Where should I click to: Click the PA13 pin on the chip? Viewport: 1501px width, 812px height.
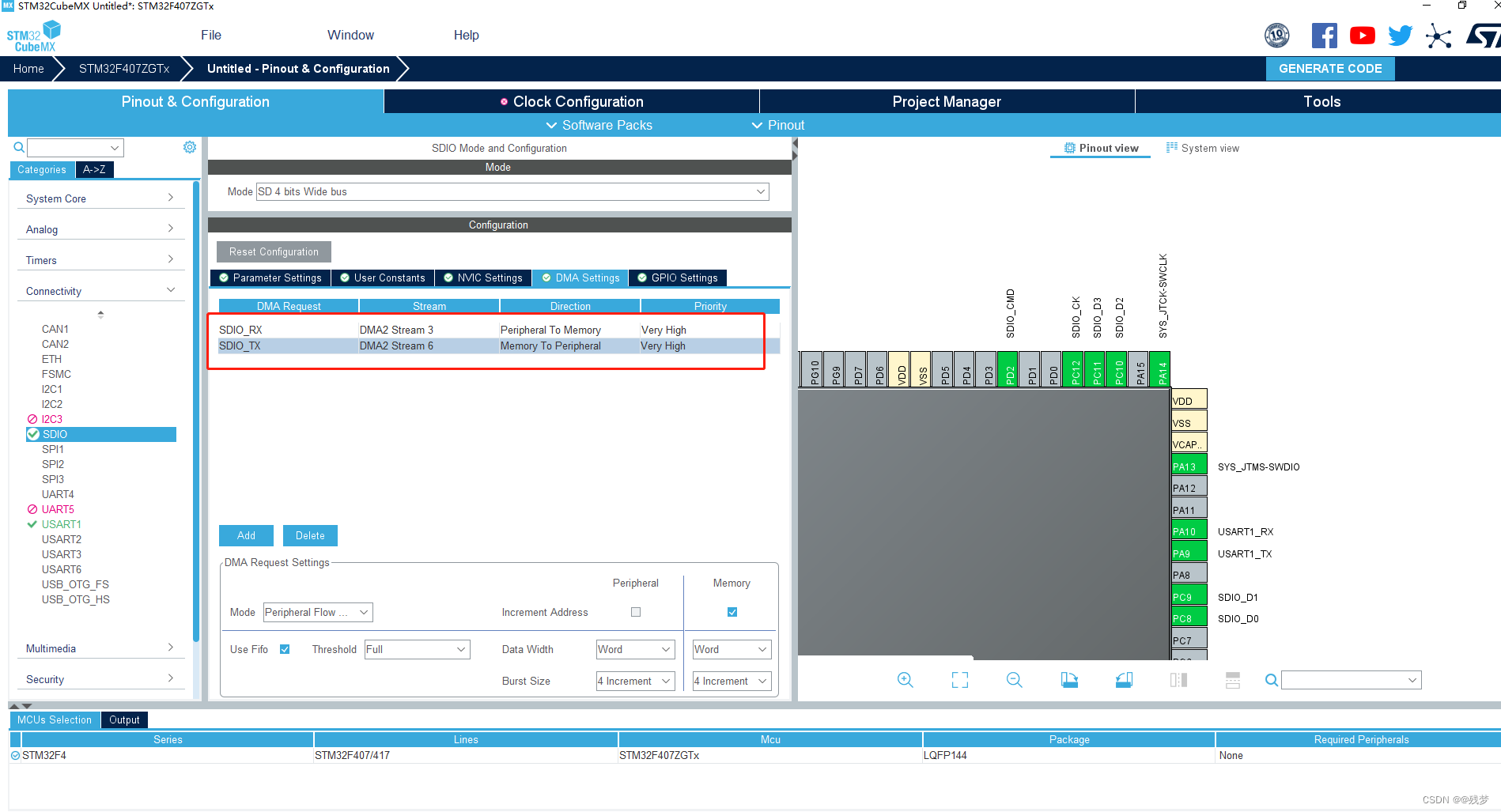tap(1189, 466)
